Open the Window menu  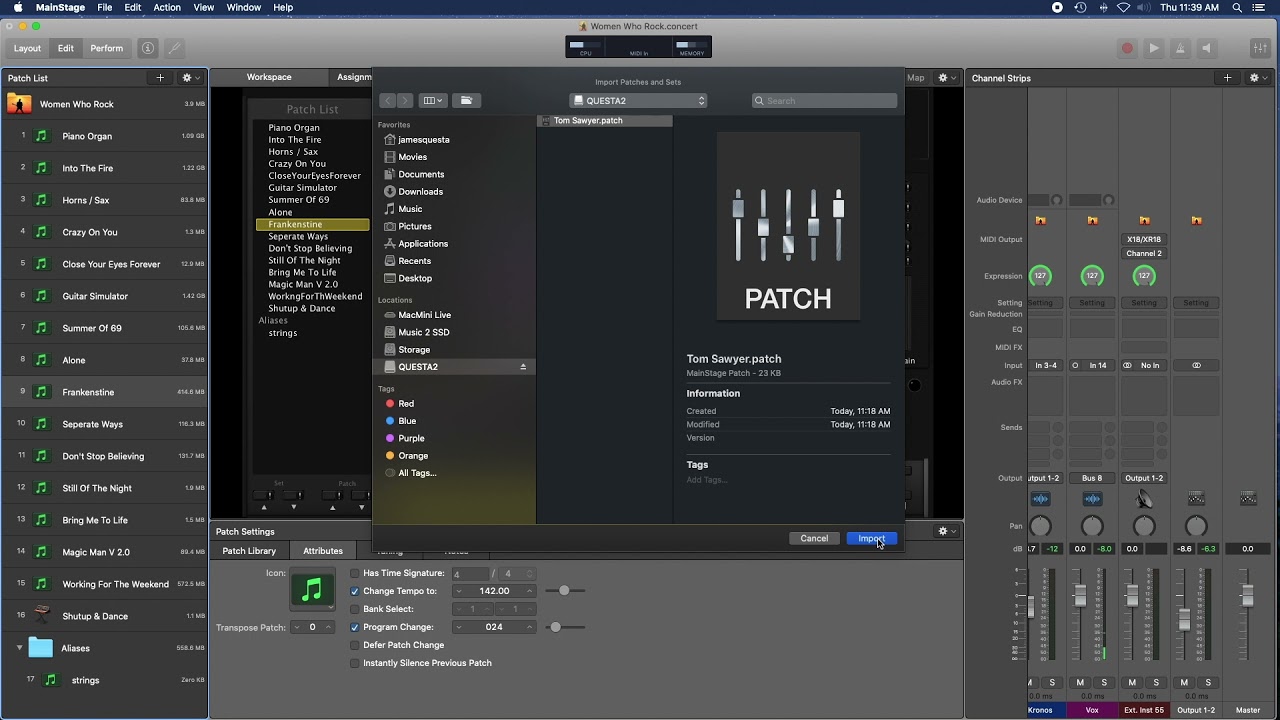244,7
